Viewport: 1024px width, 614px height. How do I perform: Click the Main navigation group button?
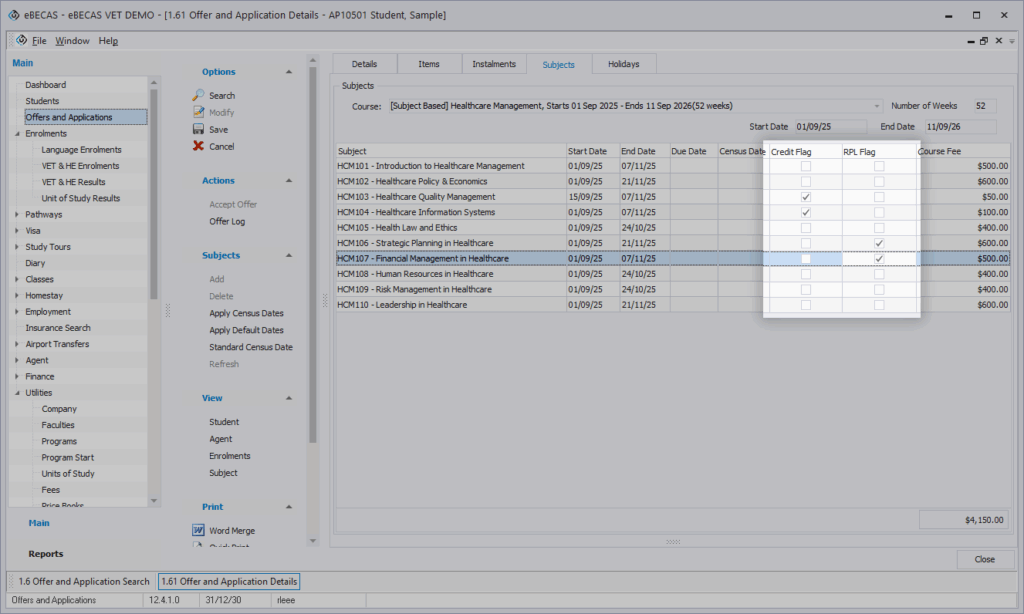click(x=39, y=523)
